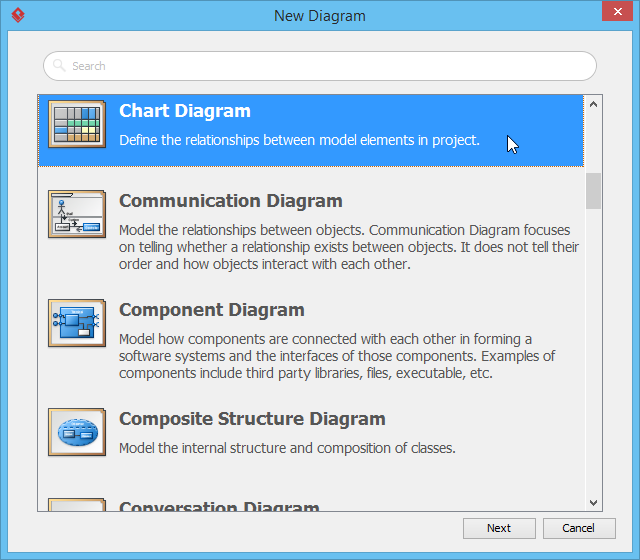Screen dimensions: 640x560
Task: Select the 'Communication Diagram' title
Action: (x=231, y=201)
